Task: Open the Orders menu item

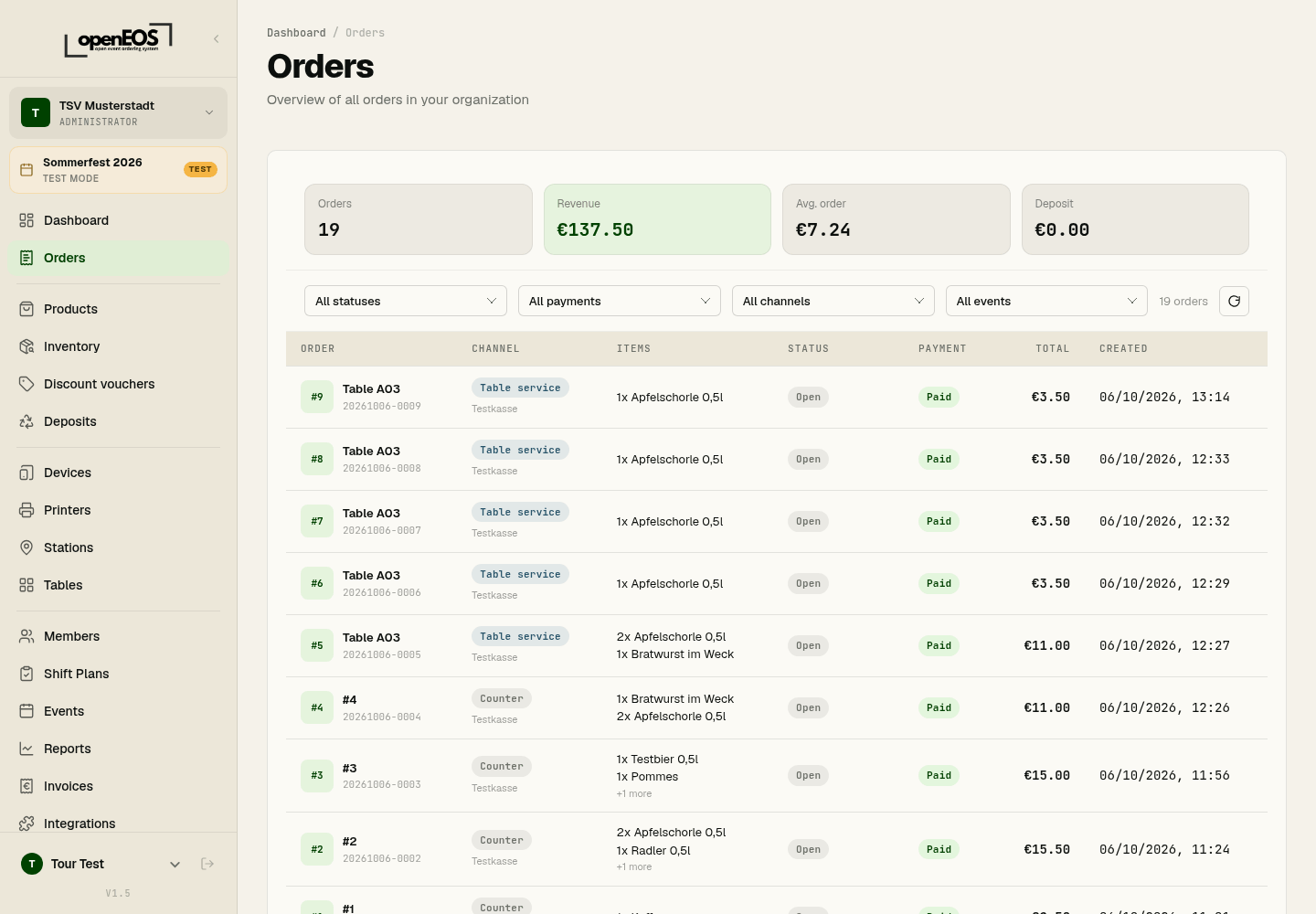Action: click(118, 258)
